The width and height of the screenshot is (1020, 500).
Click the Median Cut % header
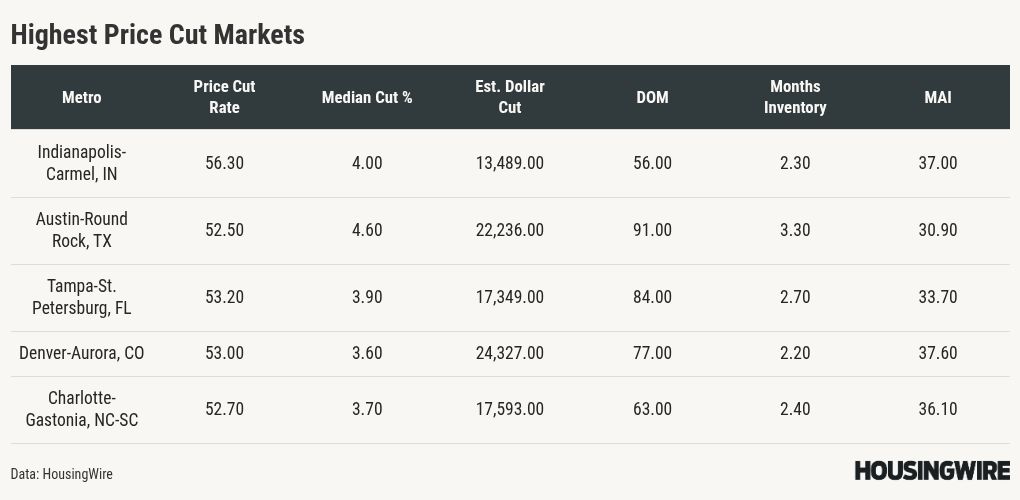click(367, 97)
